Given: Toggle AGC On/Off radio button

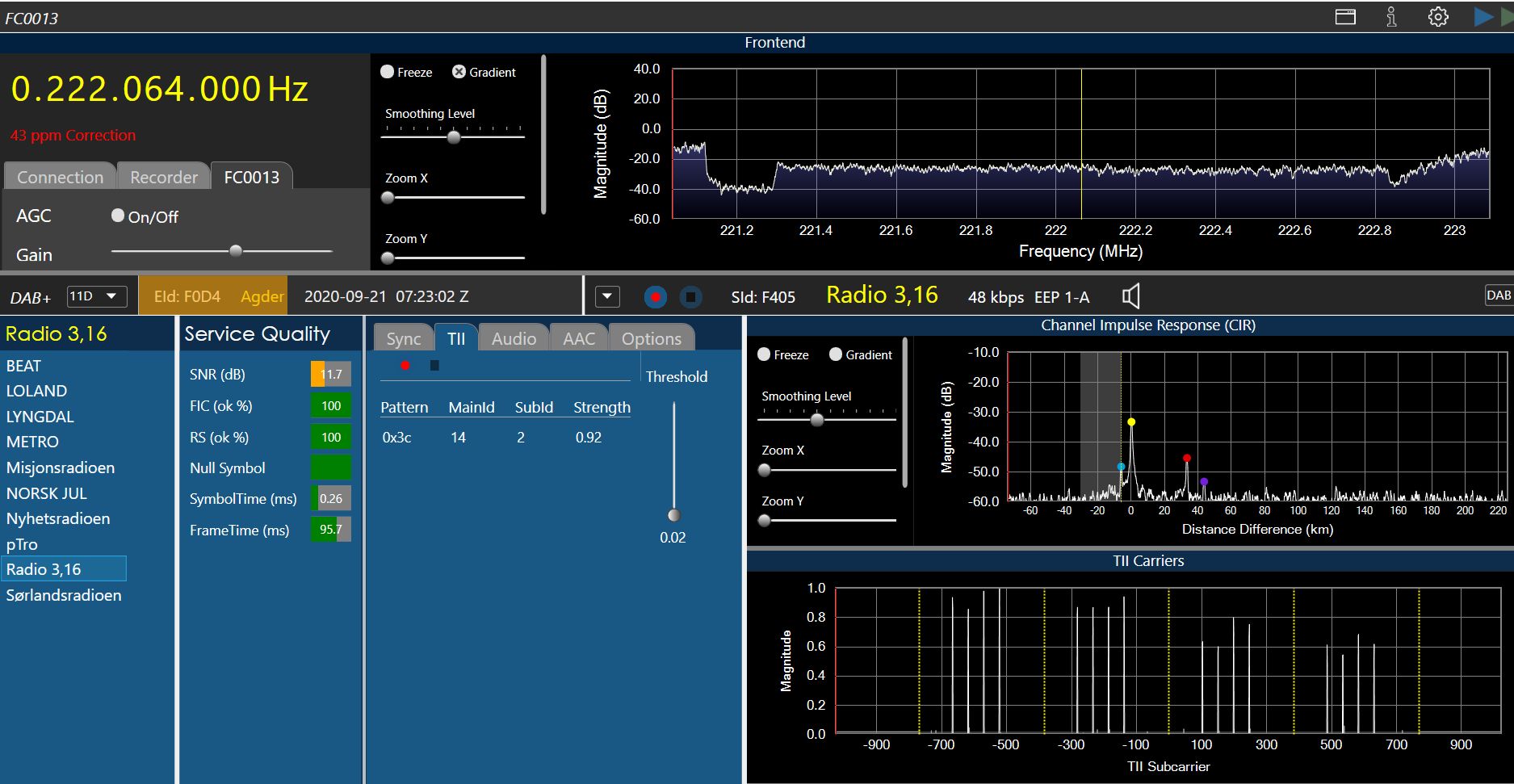Looking at the screenshot, I should pyautogui.click(x=118, y=216).
